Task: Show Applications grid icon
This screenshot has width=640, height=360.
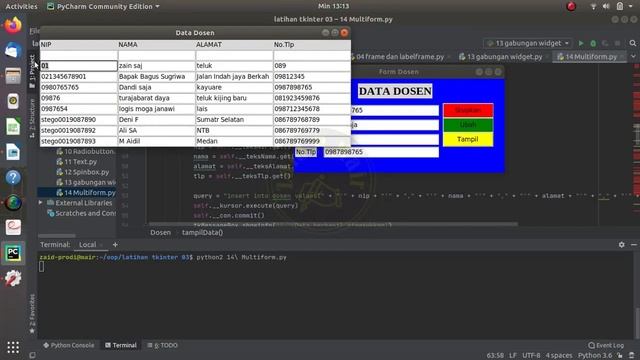Action: [13, 347]
